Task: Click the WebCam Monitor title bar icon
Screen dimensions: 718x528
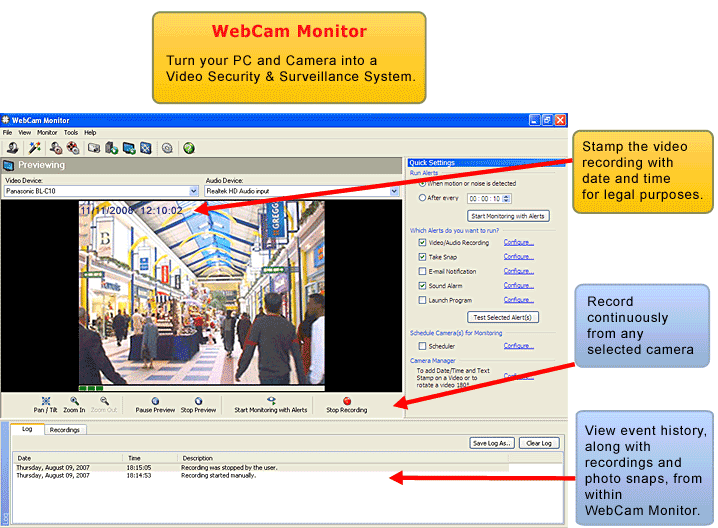Action: point(5,120)
